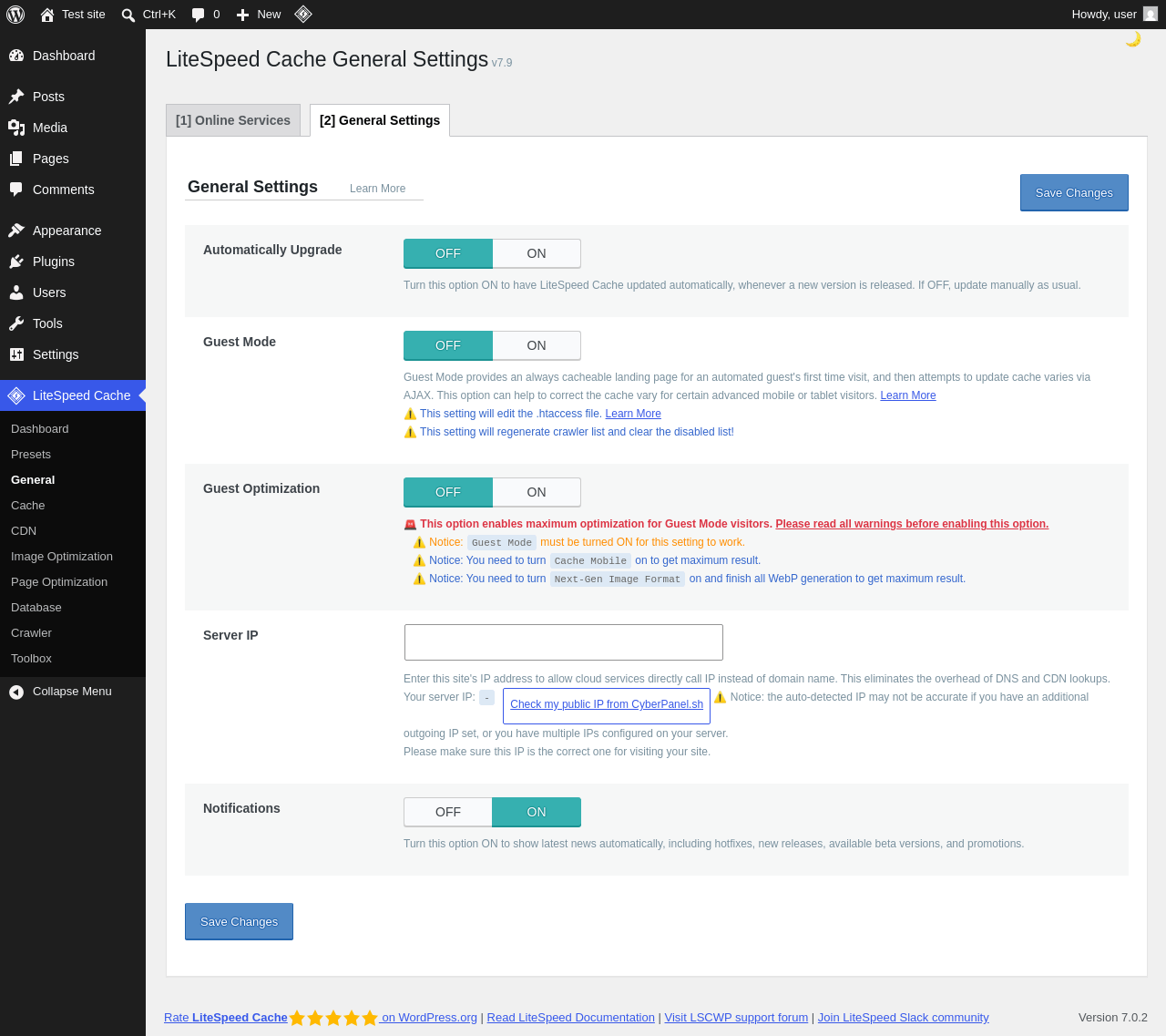Image resolution: width=1166 pixels, height=1036 pixels.
Task: Rate LiteSpeed Cache on WordPress.org
Action: 321,1018
